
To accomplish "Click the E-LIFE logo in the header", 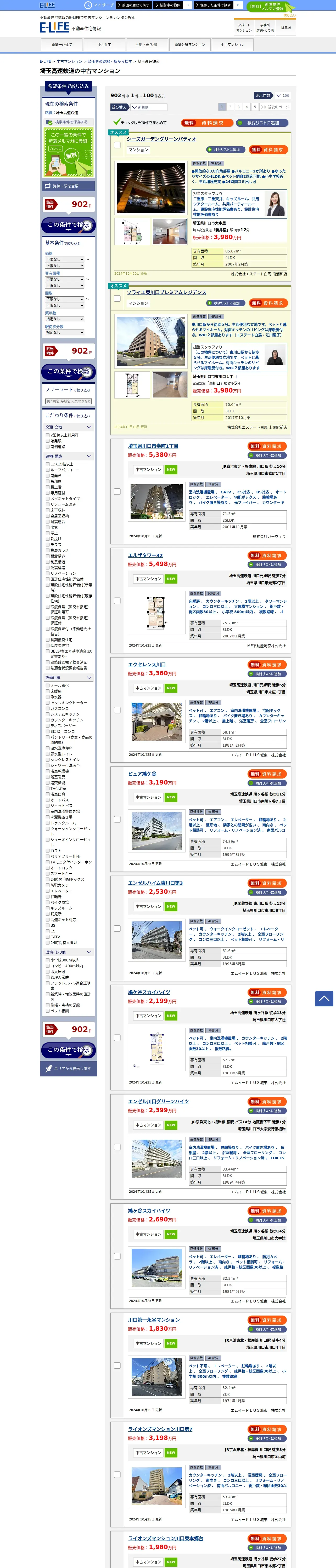I will coord(54,27).
